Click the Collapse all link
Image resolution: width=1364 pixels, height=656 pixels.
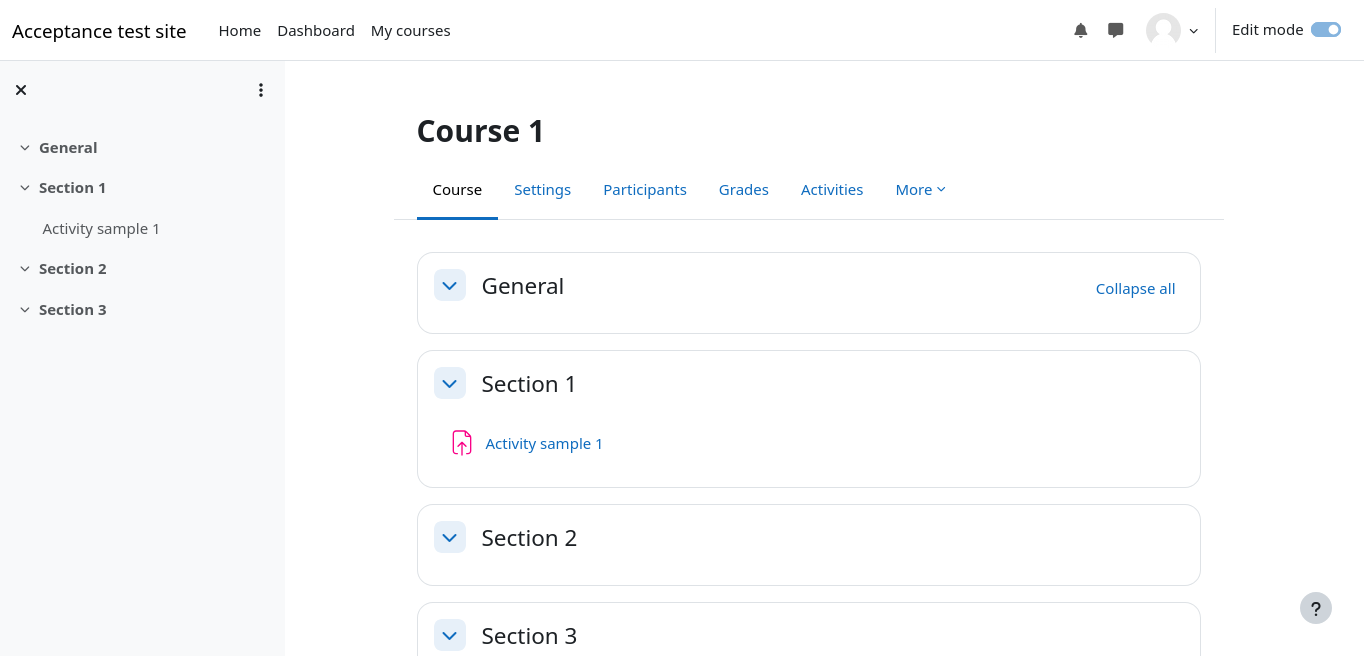click(1135, 289)
